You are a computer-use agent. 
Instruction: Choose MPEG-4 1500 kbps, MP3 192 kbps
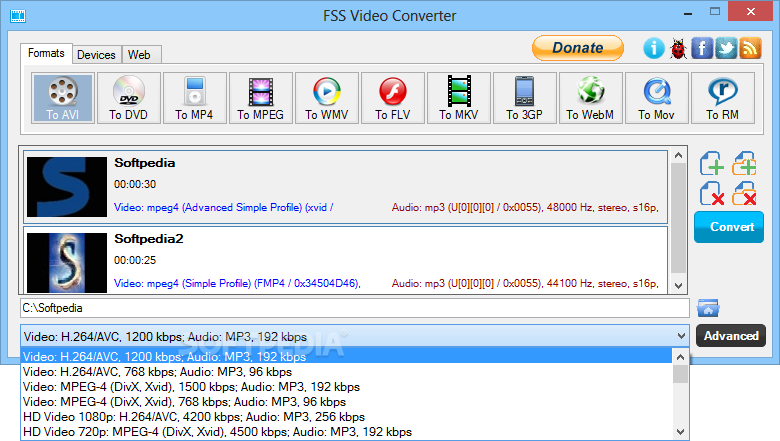point(346,387)
